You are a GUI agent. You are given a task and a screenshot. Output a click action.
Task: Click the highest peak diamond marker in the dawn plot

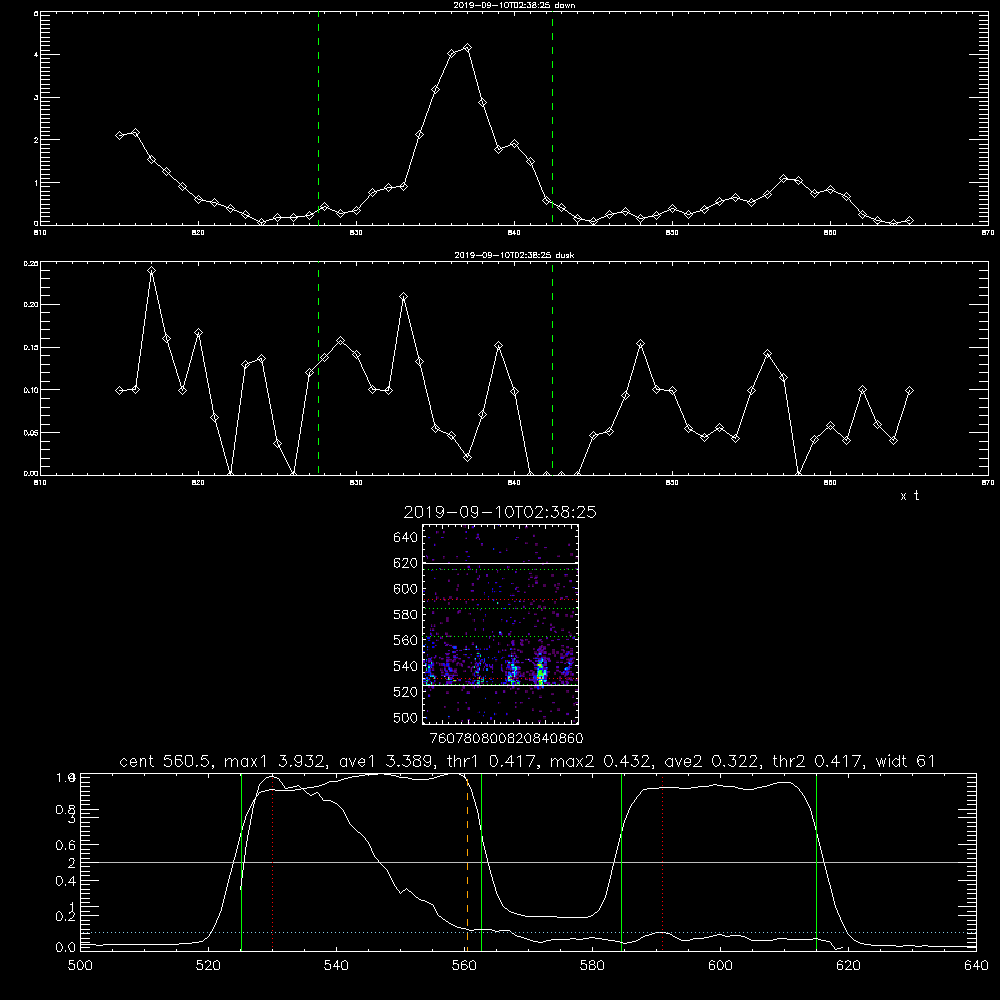coord(467,48)
